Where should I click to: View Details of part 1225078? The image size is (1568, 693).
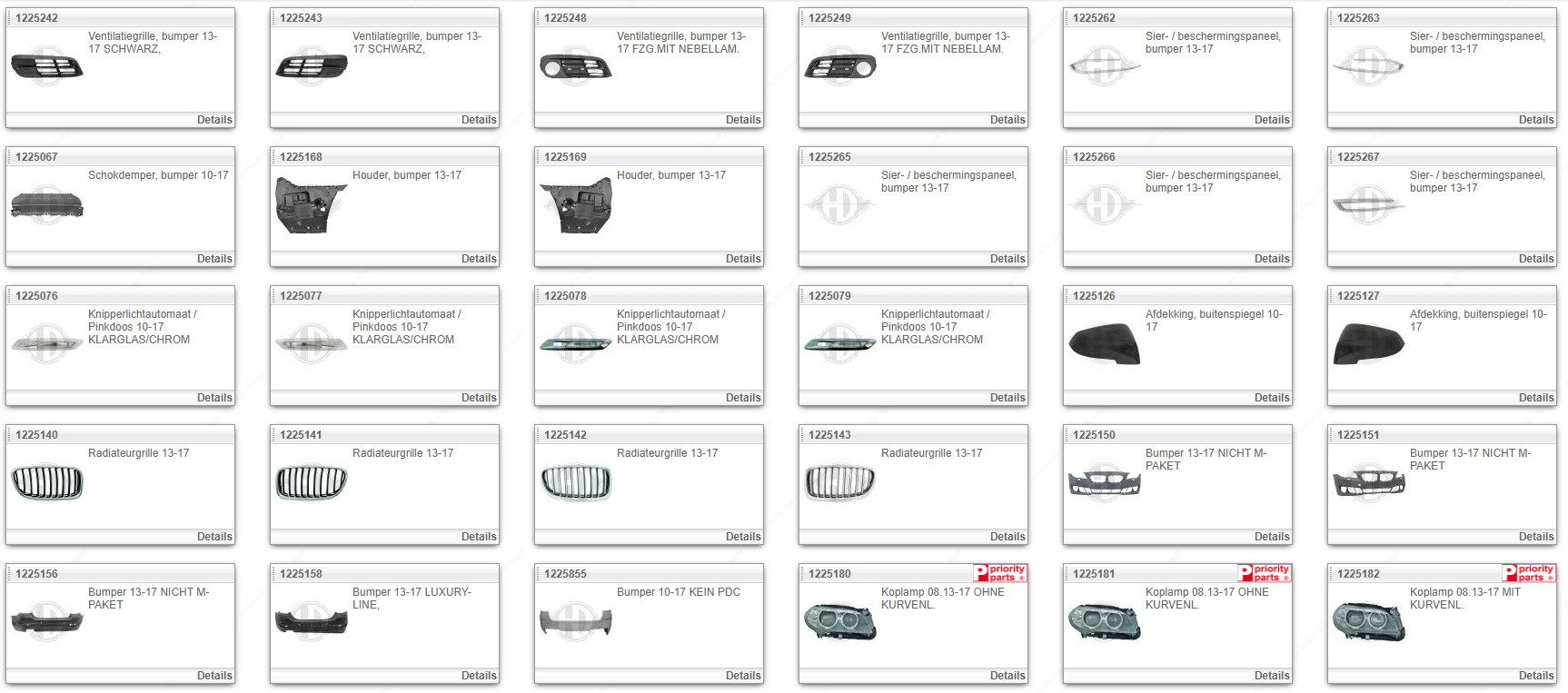click(x=743, y=398)
